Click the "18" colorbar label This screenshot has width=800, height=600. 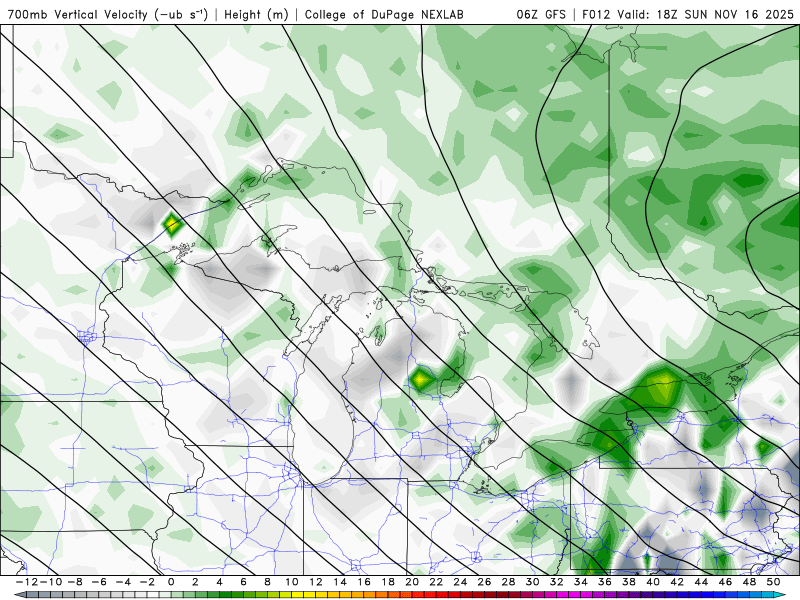click(388, 582)
